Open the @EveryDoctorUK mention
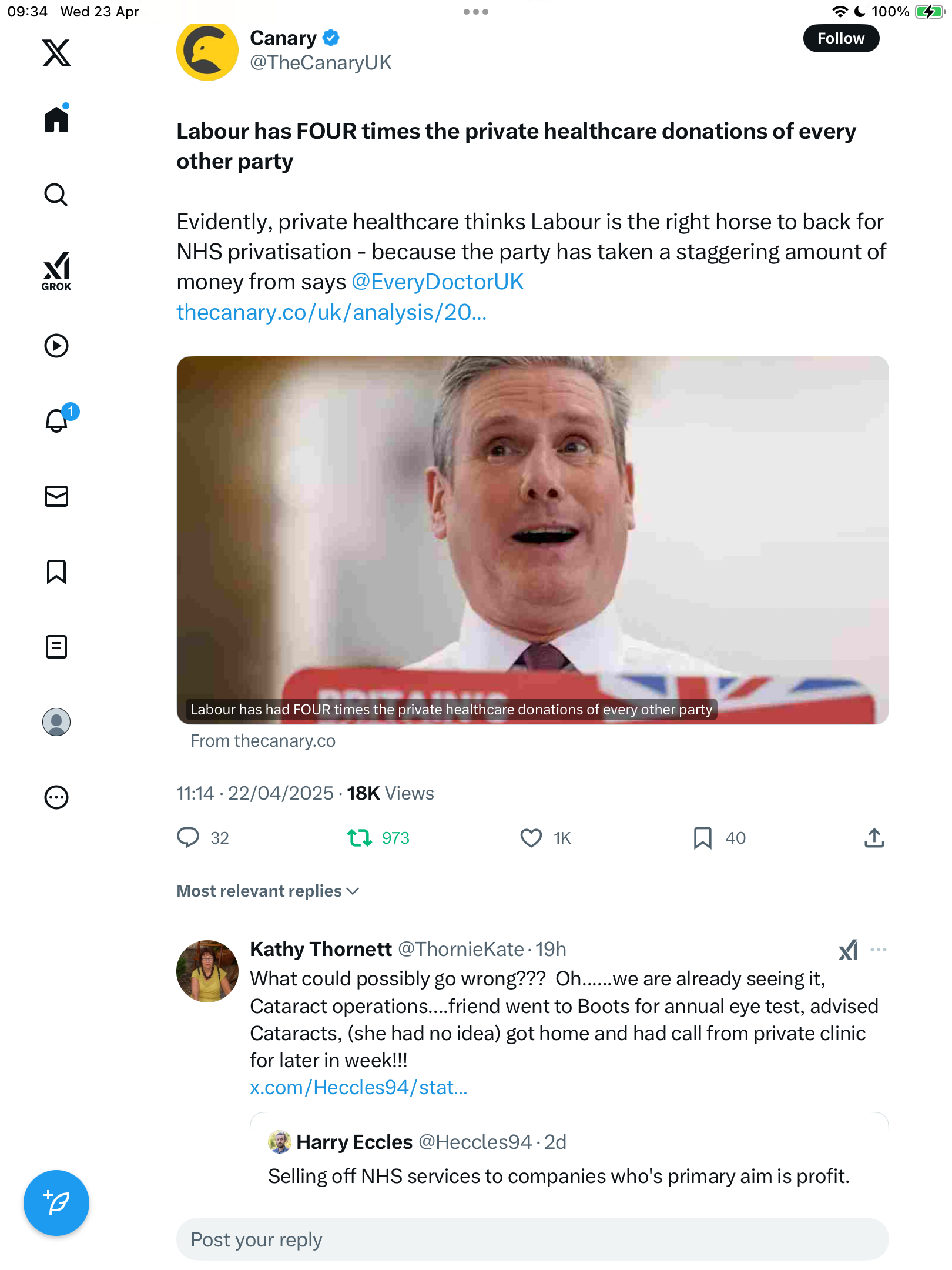This screenshot has width=952, height=1270. (437, 282)
